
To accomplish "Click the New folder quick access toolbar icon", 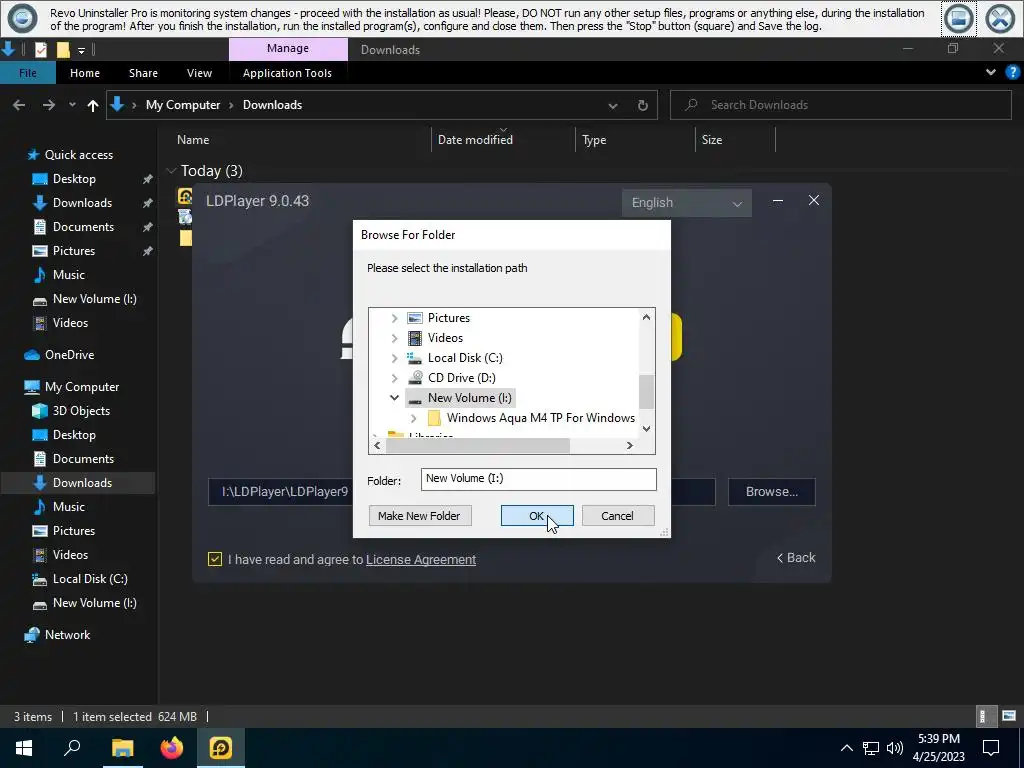I will coord(63,50).
